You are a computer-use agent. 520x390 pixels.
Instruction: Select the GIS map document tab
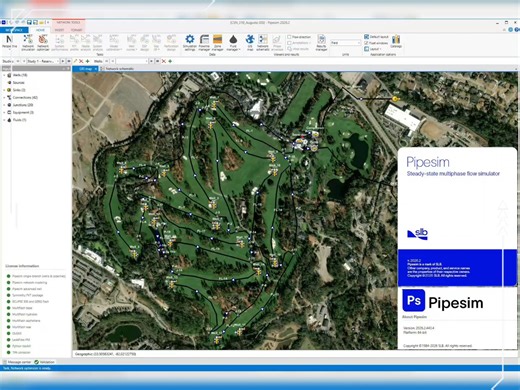(x=85, y=69)
